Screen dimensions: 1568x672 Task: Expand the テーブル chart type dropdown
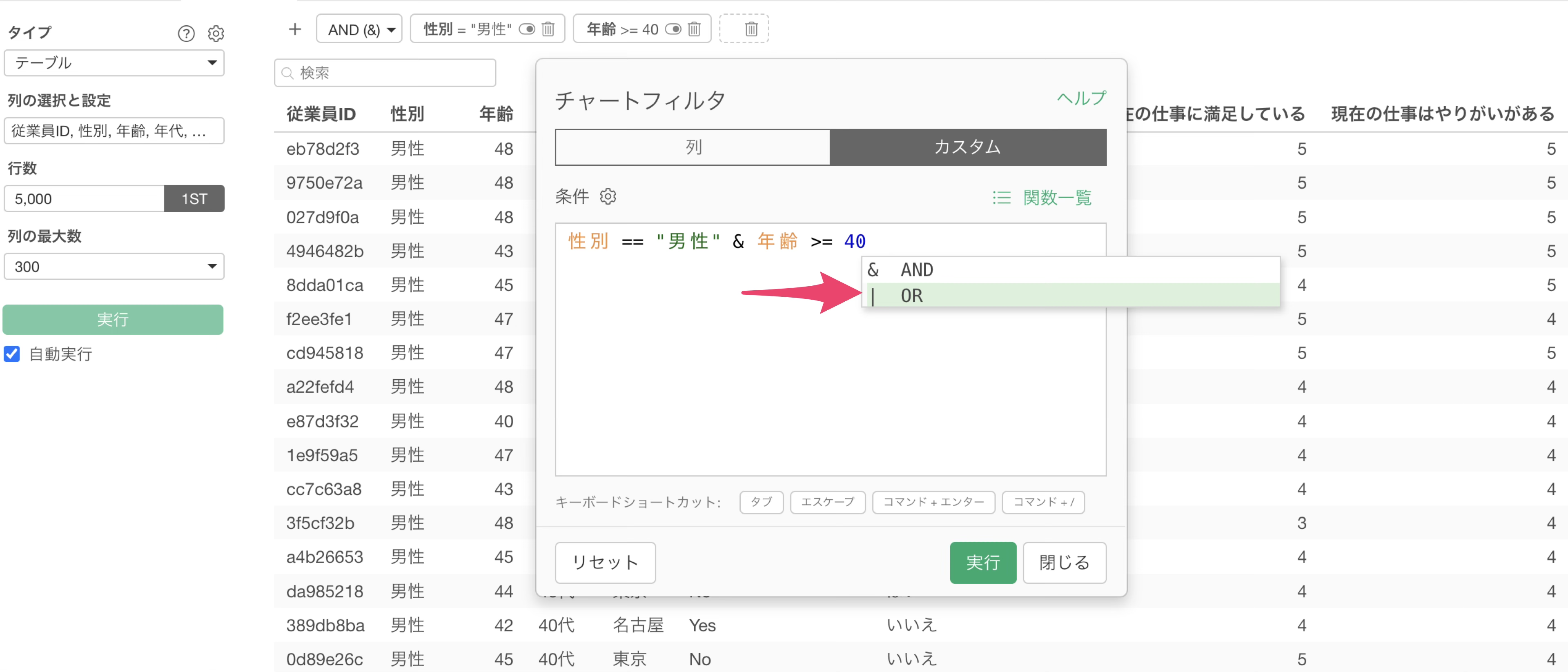(x=114, y=63)
